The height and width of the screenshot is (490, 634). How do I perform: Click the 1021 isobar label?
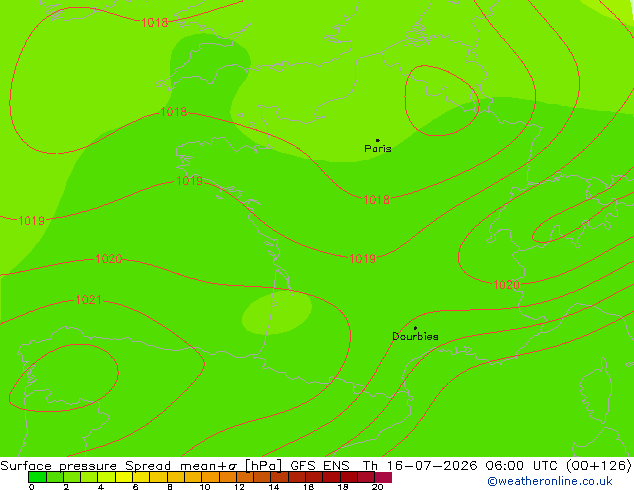point(88,300)
